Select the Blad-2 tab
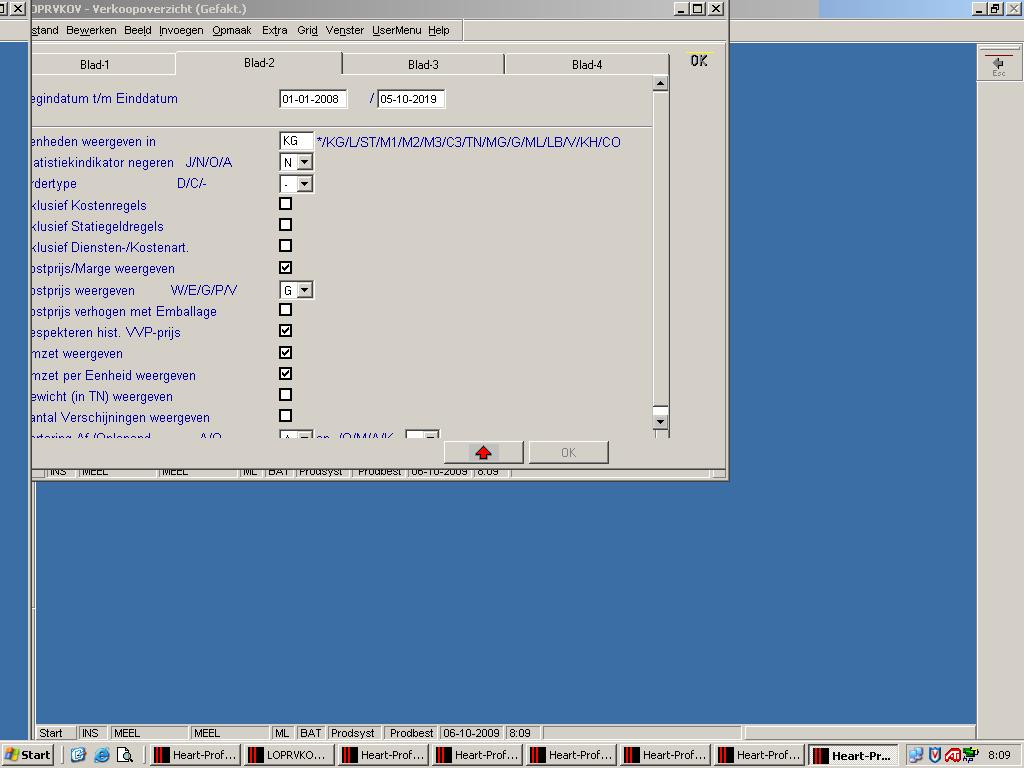Screen dimensions: 1024x768 point(259,63)
